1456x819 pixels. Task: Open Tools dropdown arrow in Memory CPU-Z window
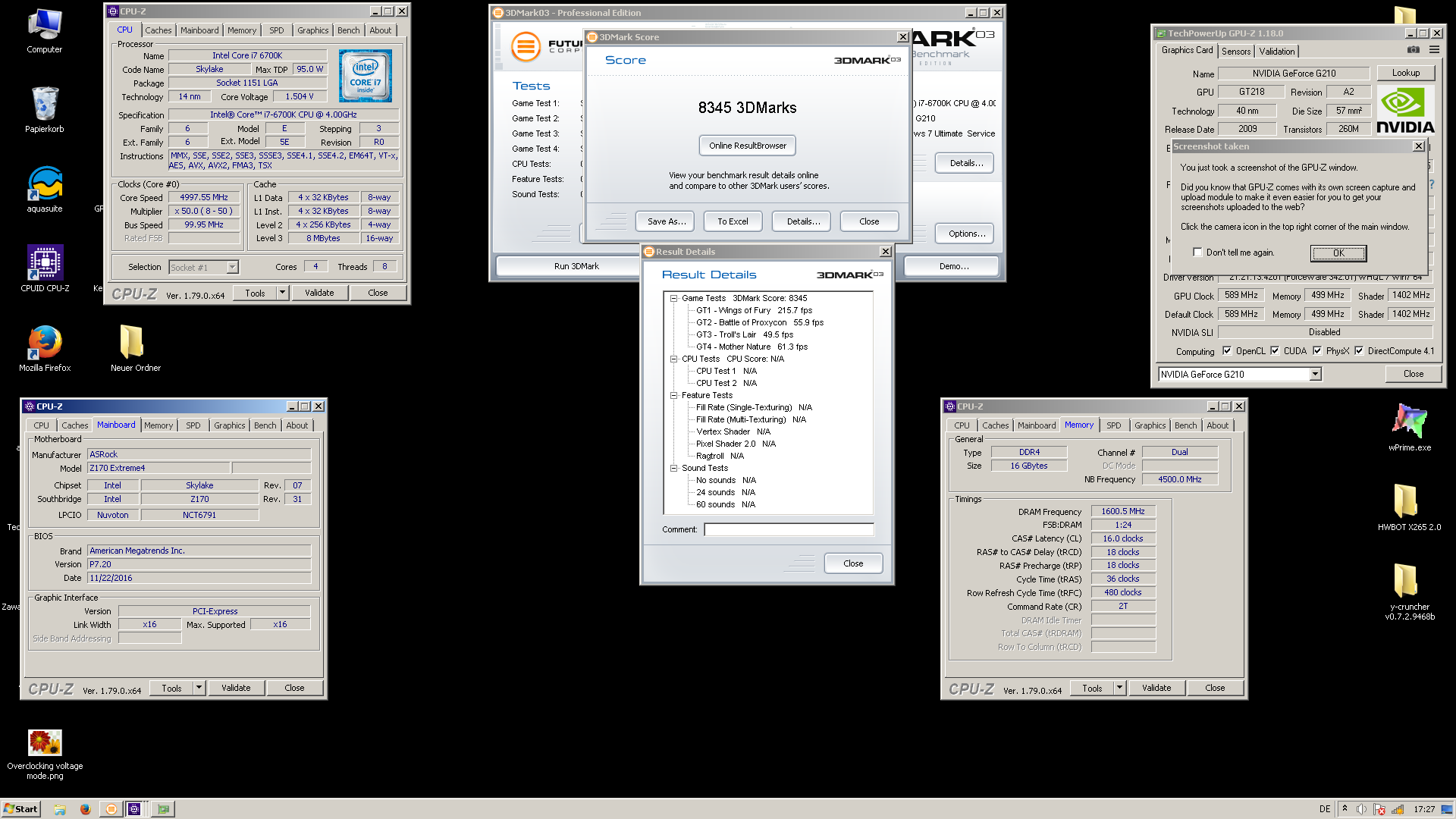tap(1119, 688)
